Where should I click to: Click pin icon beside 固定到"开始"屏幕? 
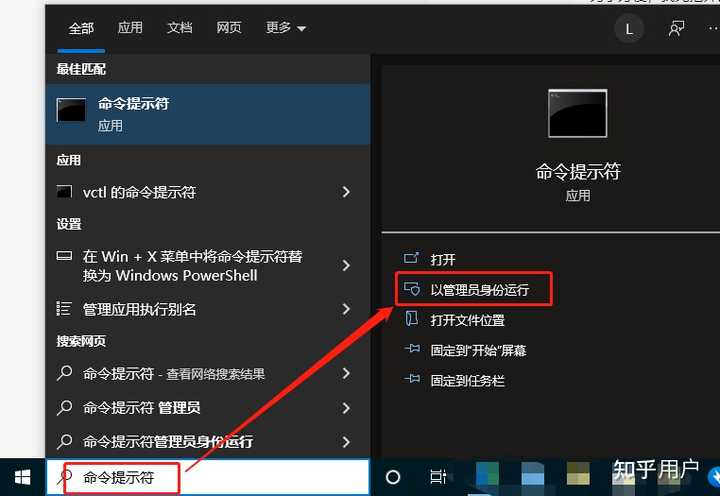pos(412,349)
